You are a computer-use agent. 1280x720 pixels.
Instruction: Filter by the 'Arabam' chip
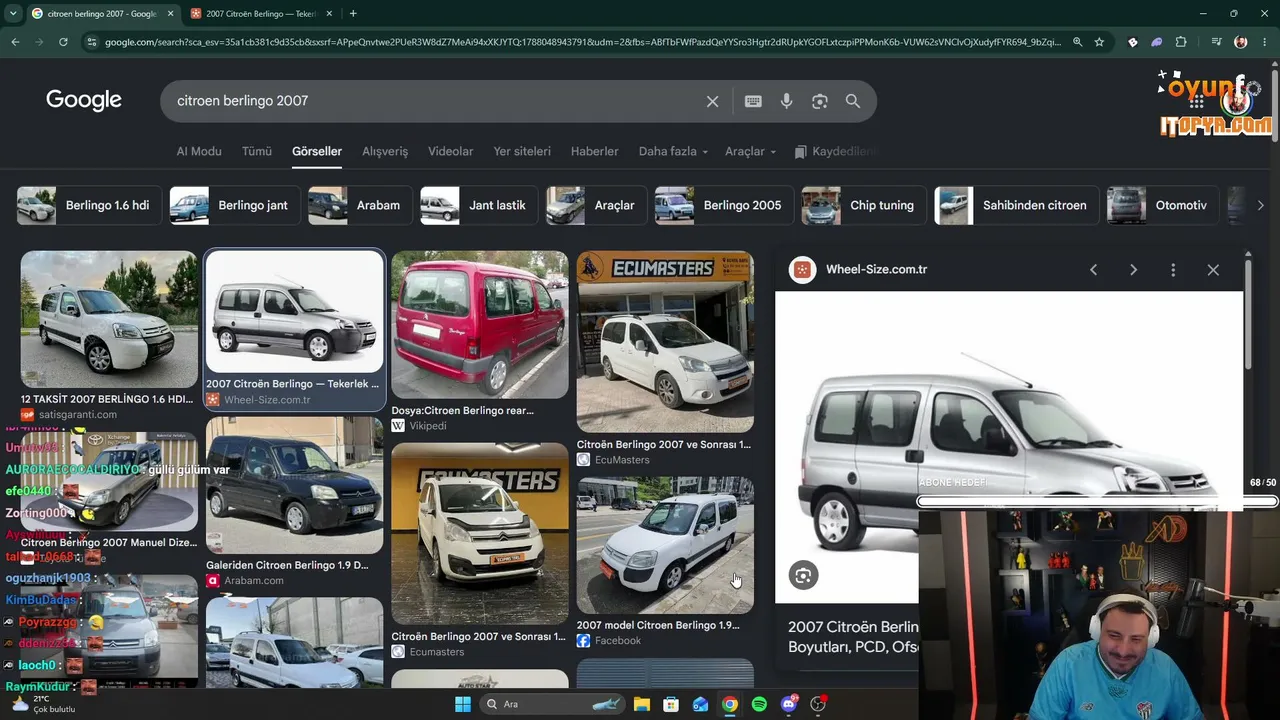pyautogui.click(x=359, y=205)
